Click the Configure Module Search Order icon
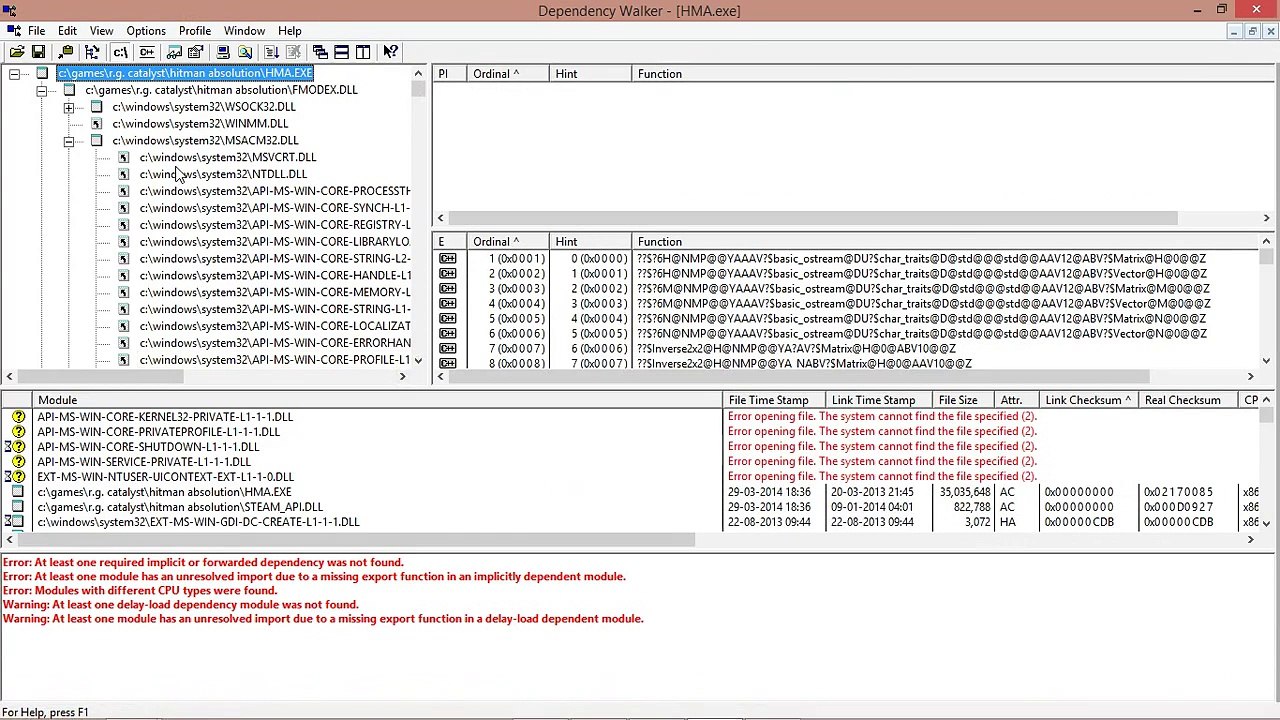 [245, 52]
